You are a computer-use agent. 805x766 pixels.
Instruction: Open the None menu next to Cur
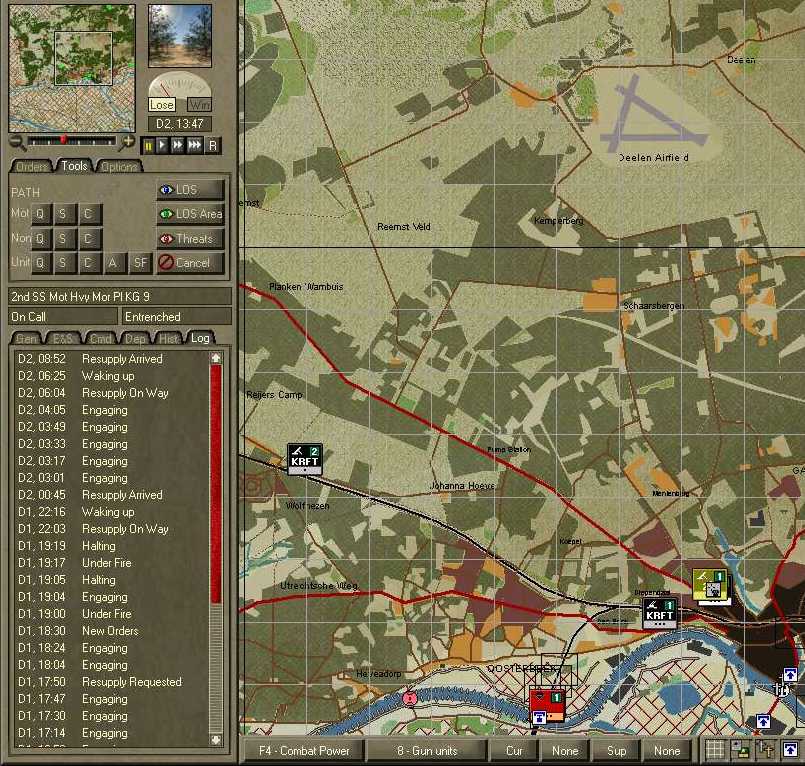coord(565,751)
